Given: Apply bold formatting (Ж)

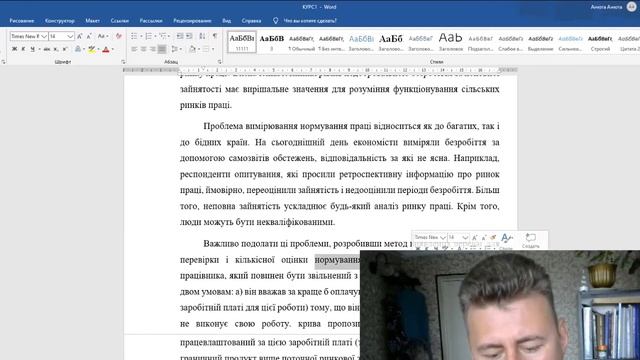Looking at the screenshot, I should (x=14, y=49).
